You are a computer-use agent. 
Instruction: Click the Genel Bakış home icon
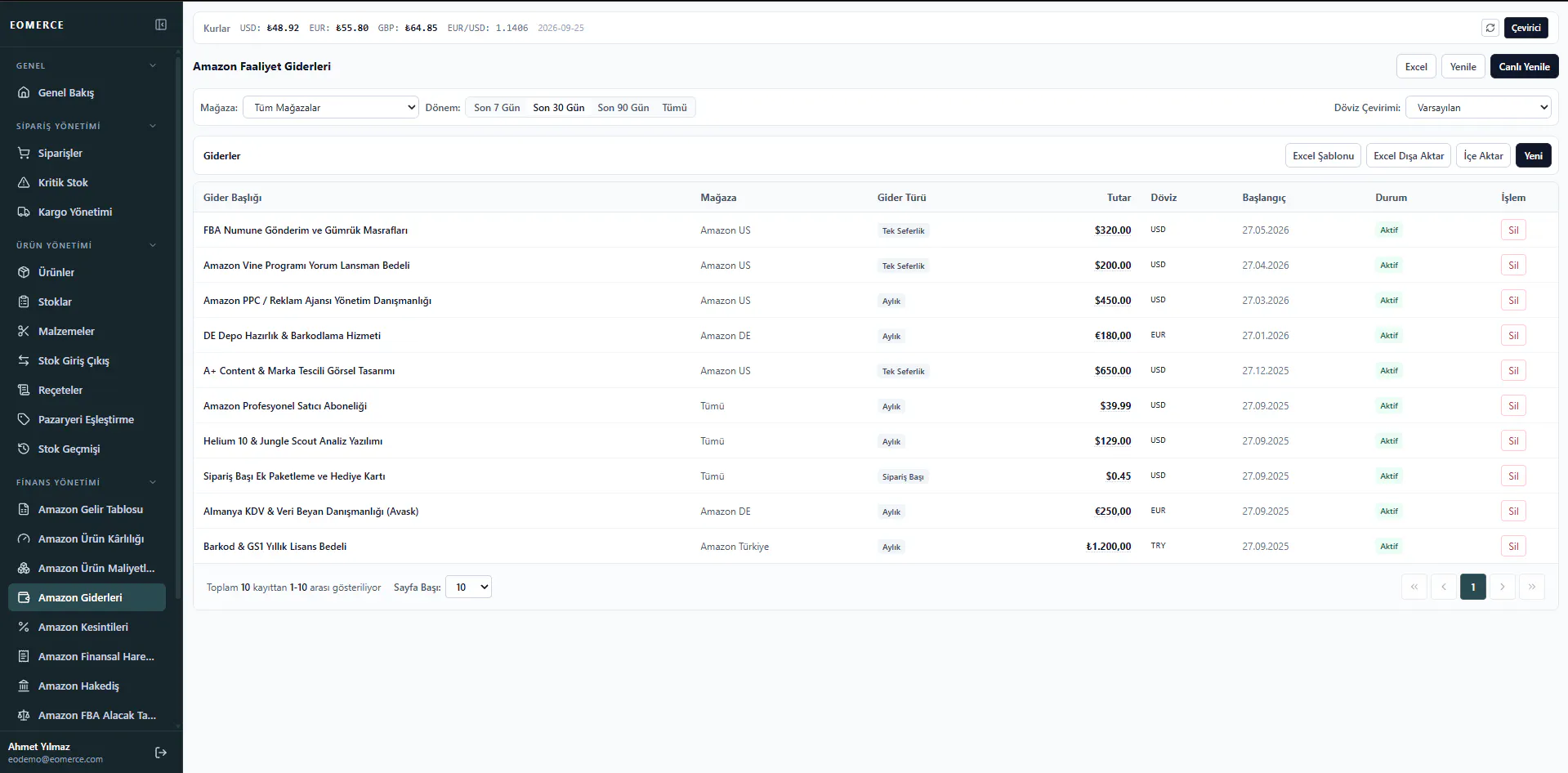(24, 92)
